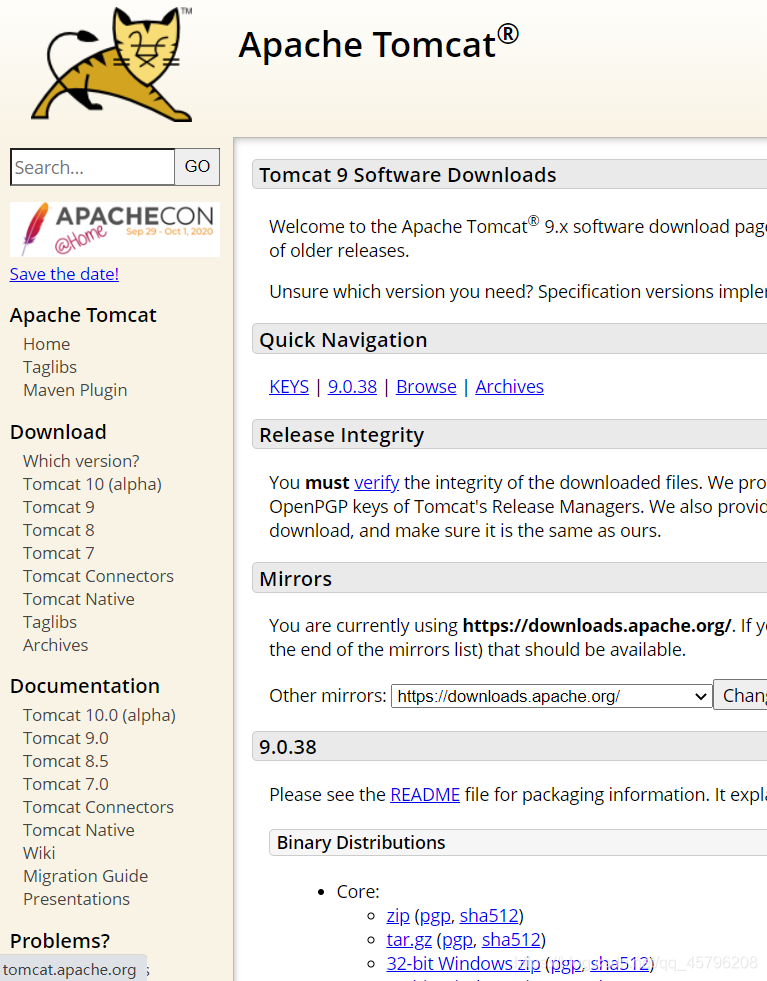Open Tomcat Native under Documentation

(79, 830)
